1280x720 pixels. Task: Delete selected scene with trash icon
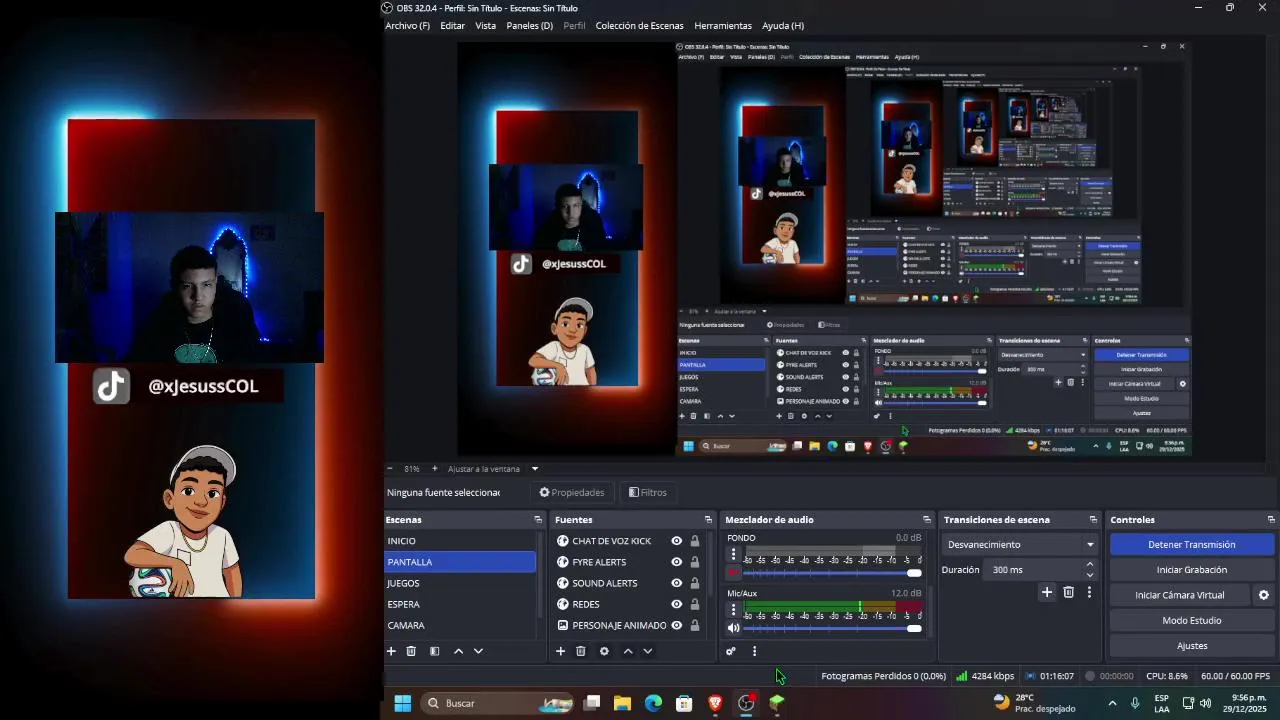click(x=411, y=651)
